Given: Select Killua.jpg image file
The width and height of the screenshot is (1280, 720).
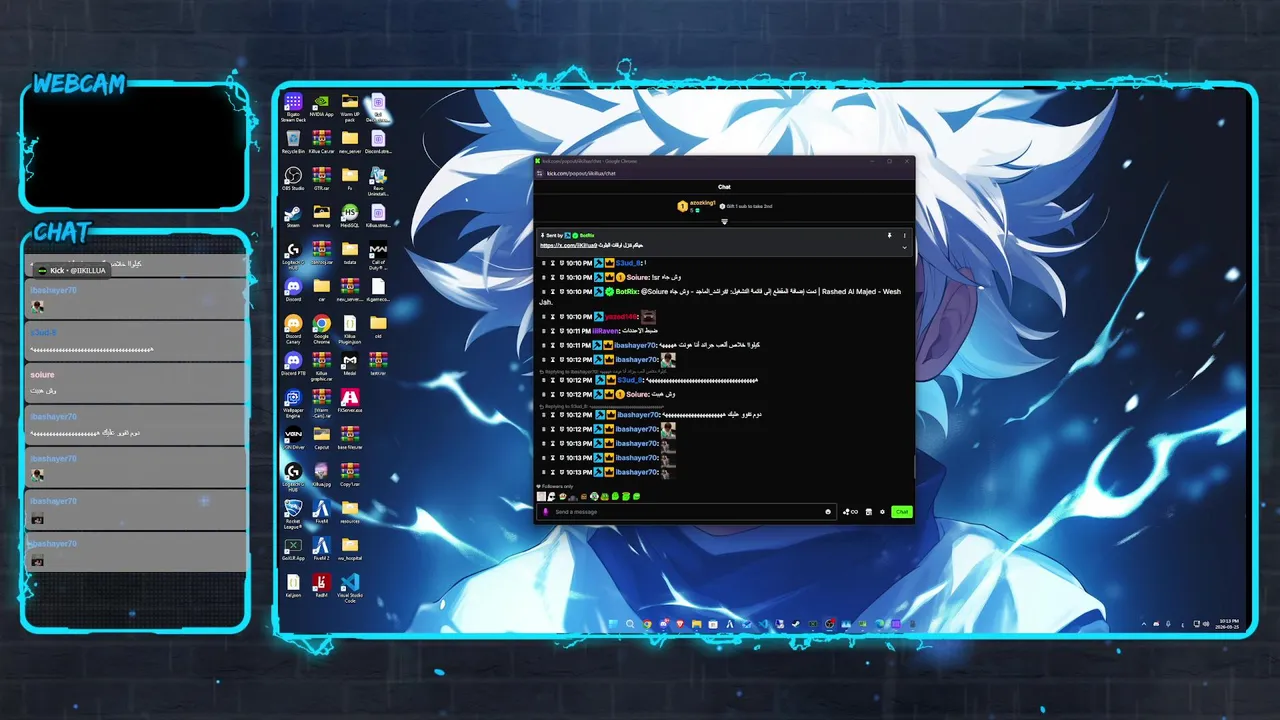Looking at the screenshot, I should tap(321, 475).
